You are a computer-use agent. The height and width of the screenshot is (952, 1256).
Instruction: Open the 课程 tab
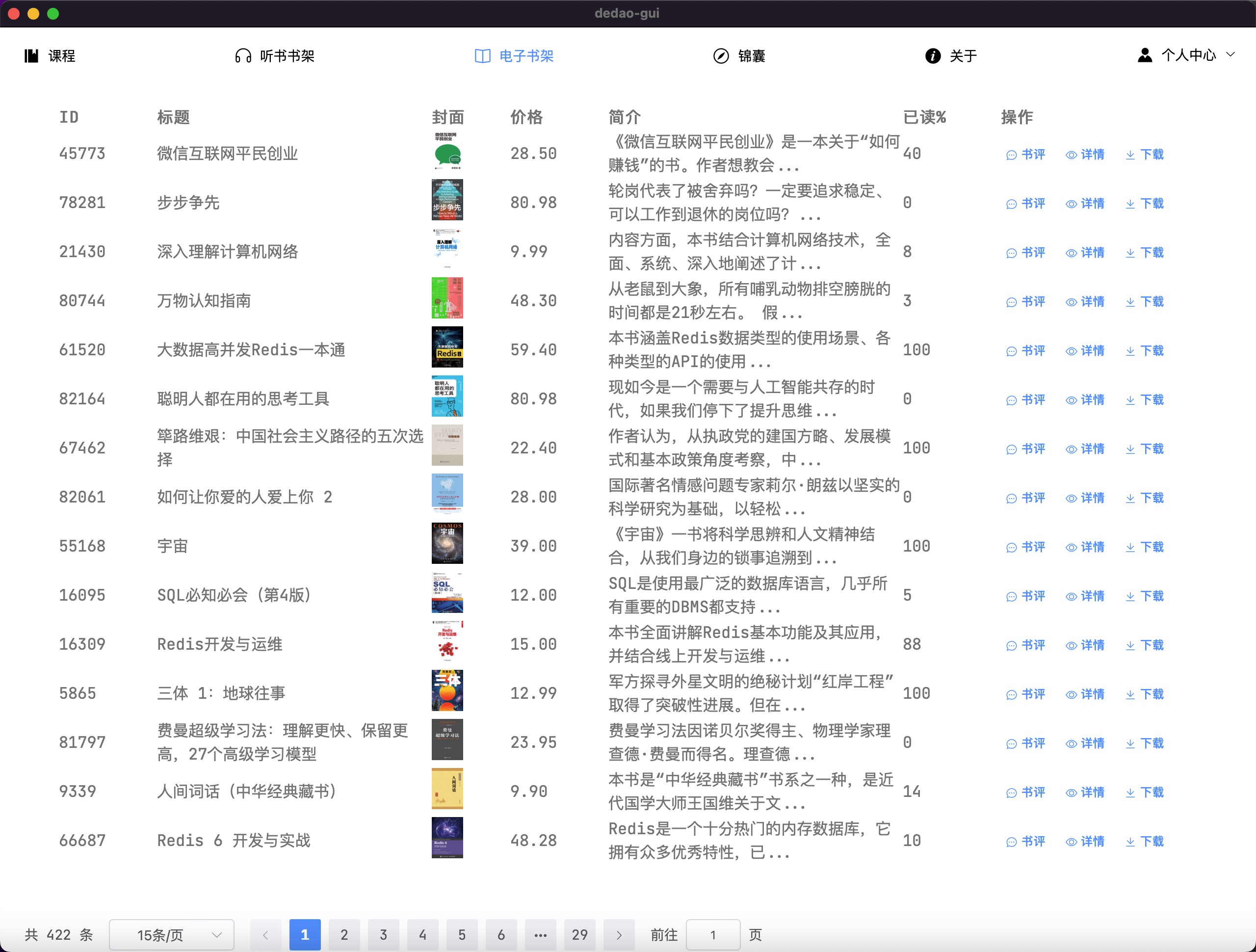[x=61, y=55]
